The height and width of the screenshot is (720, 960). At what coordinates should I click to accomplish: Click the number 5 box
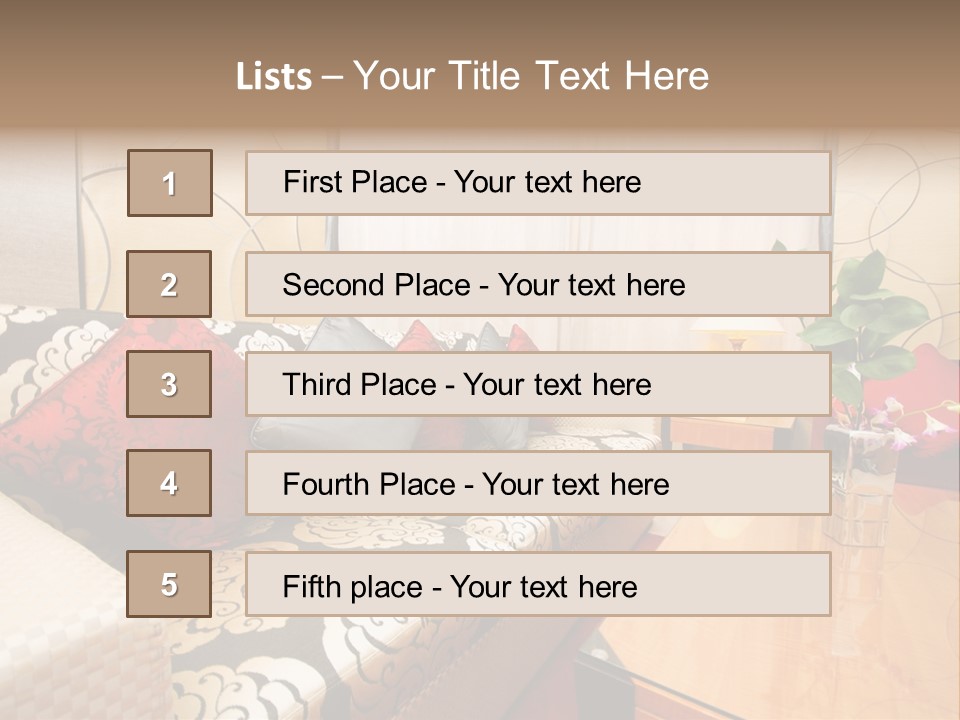[169, 584]
